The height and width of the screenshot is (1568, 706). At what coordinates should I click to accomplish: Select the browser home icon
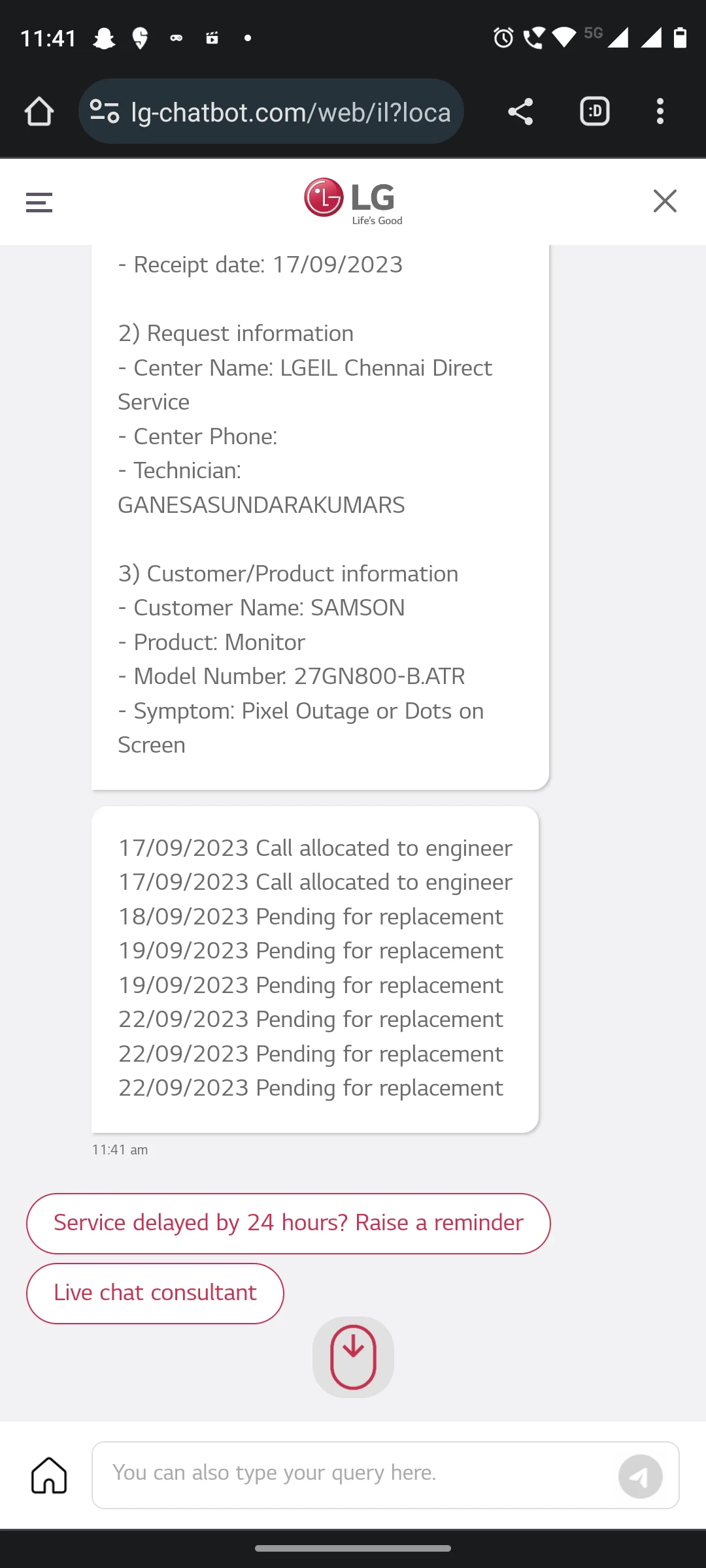40,111
